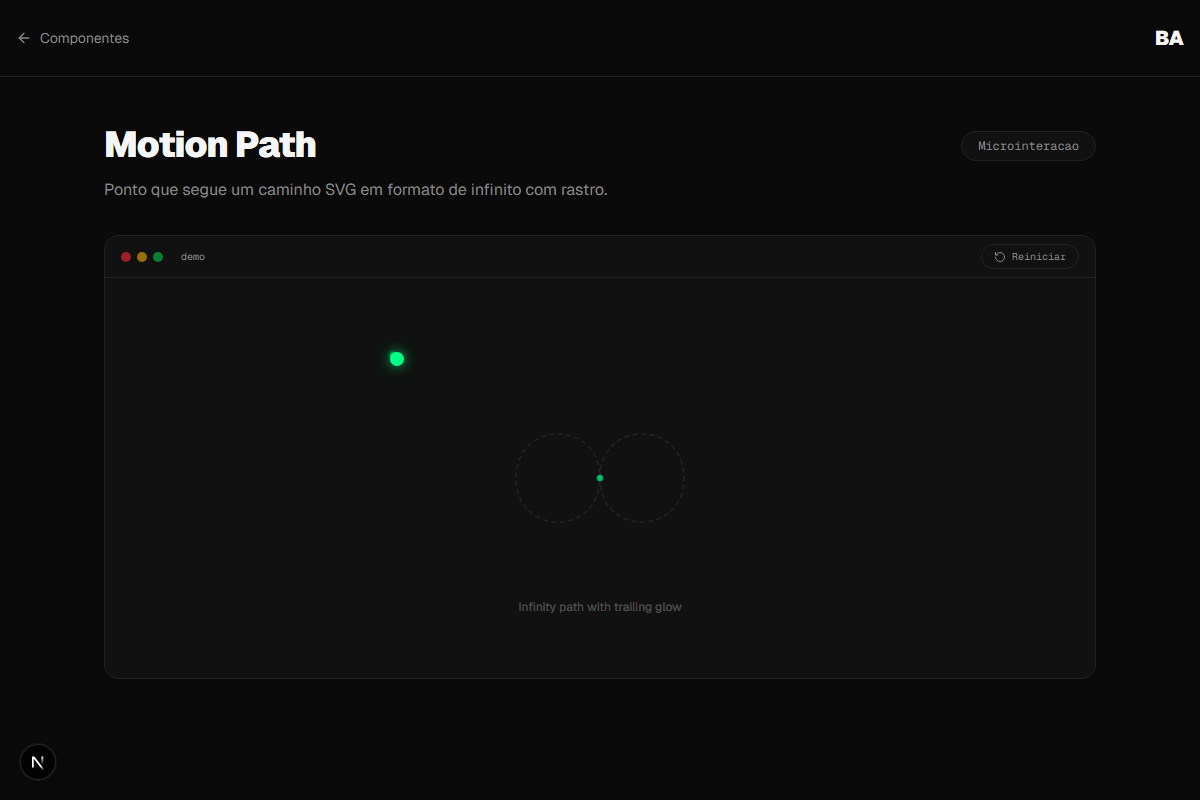Screen dimensions: 1200x800
Task: Click the BA logo in the header
Action: [x=1168, y=39]
